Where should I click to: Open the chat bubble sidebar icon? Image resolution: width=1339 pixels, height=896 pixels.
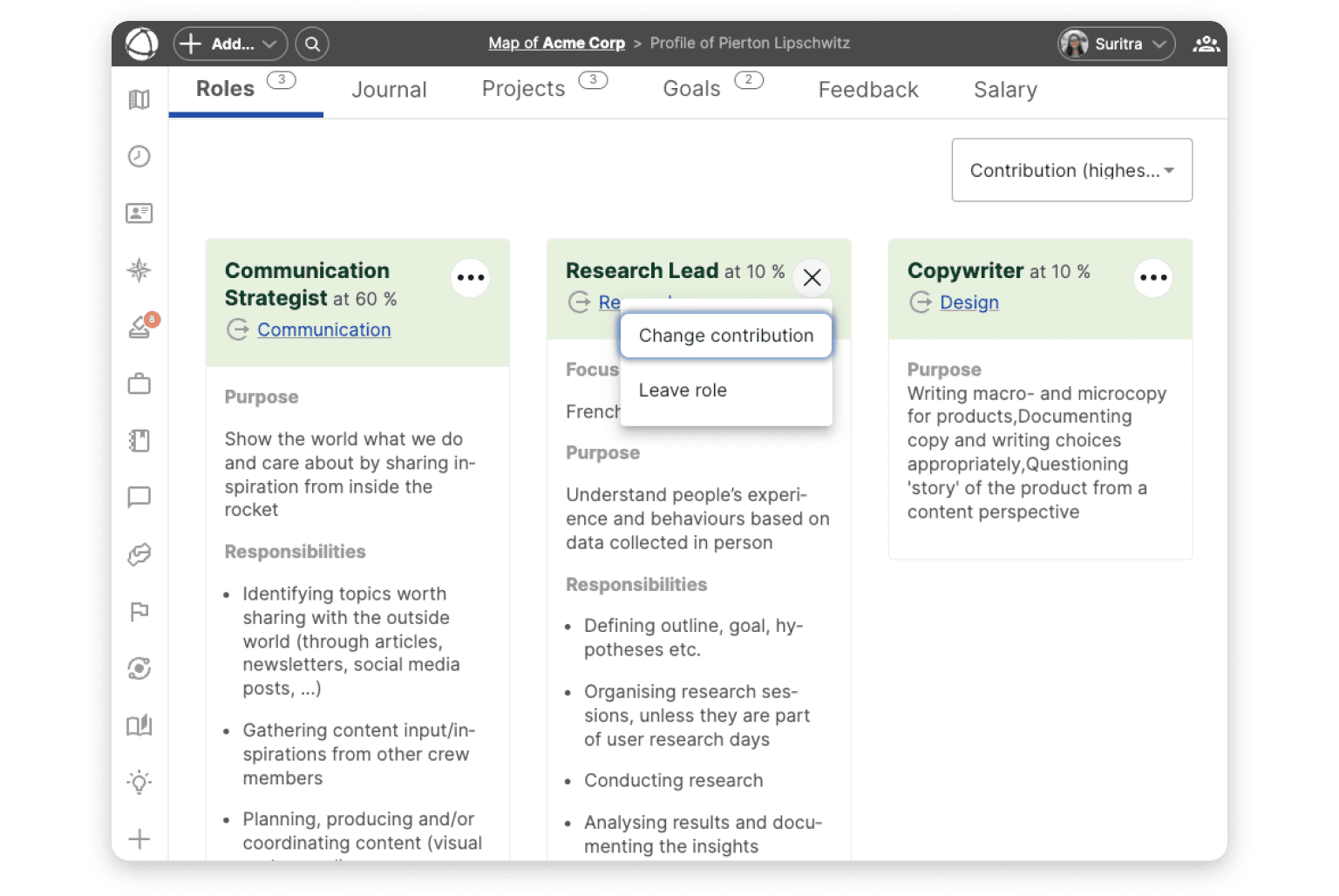(x=139, y=497)
